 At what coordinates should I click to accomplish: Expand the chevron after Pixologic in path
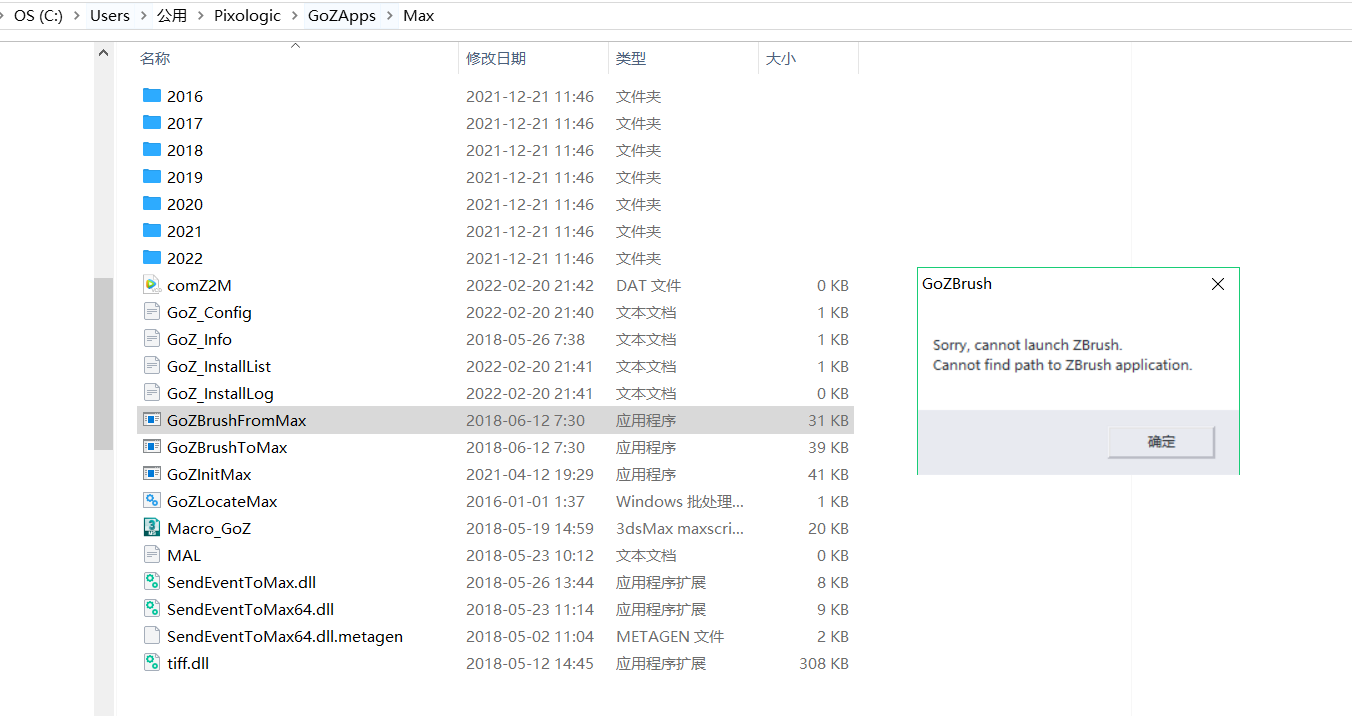point(295,16)
